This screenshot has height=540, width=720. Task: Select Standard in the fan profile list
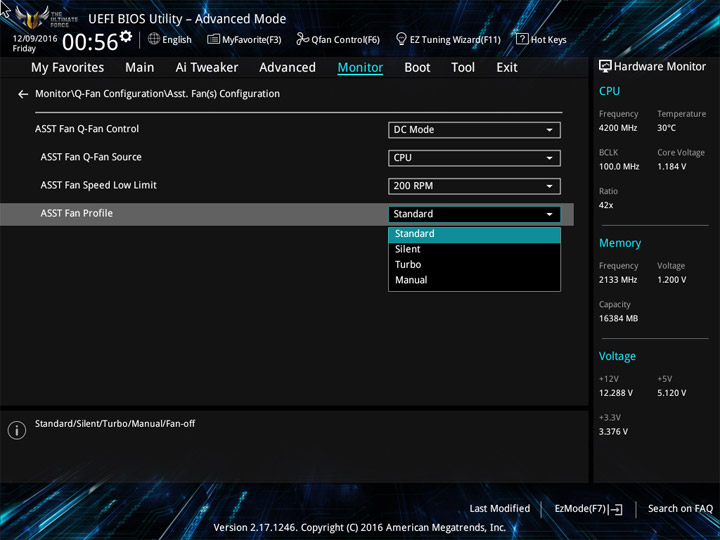(x=474, y=234)
